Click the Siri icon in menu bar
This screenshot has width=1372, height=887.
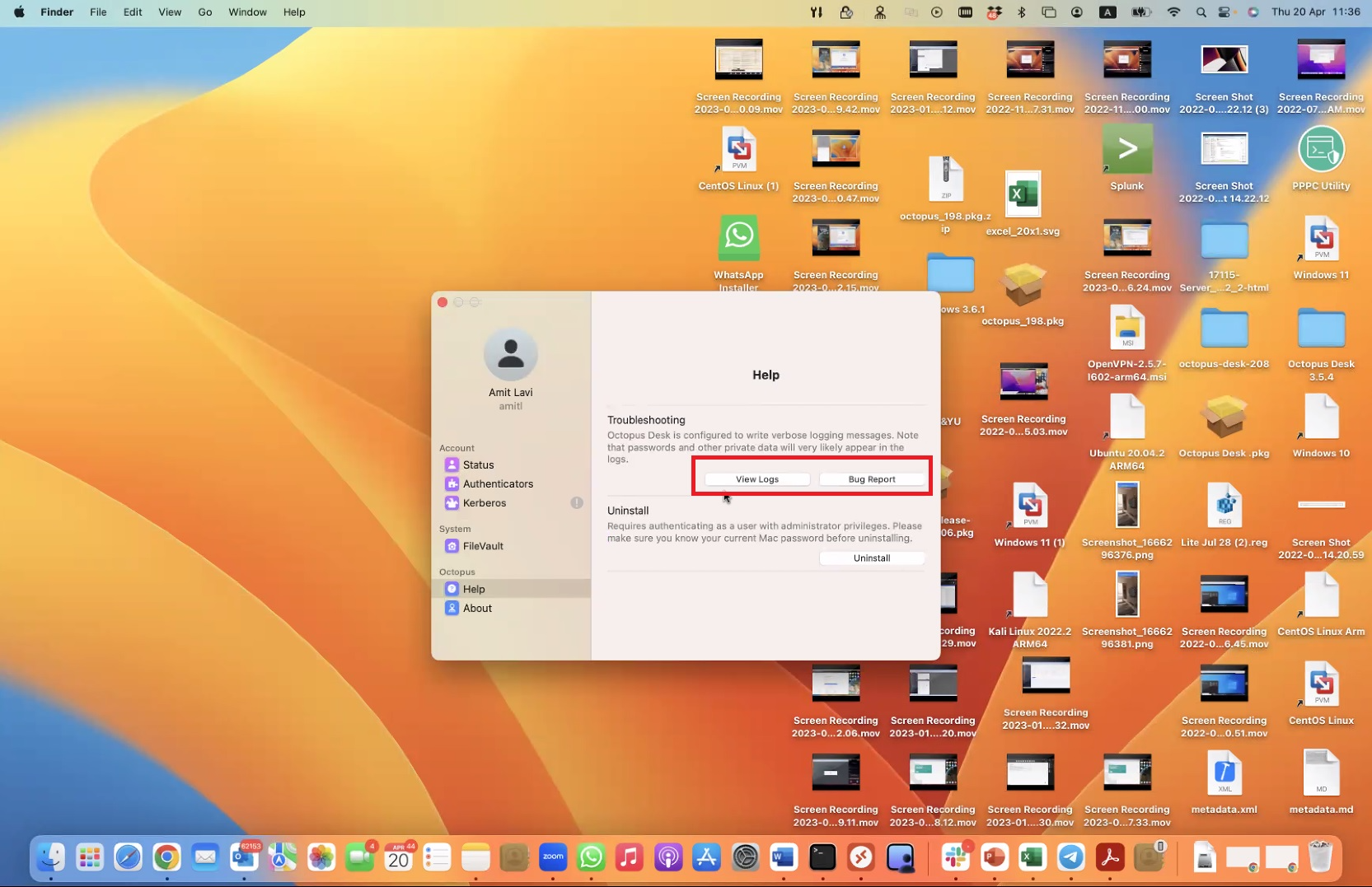[x=1253, y=12]
